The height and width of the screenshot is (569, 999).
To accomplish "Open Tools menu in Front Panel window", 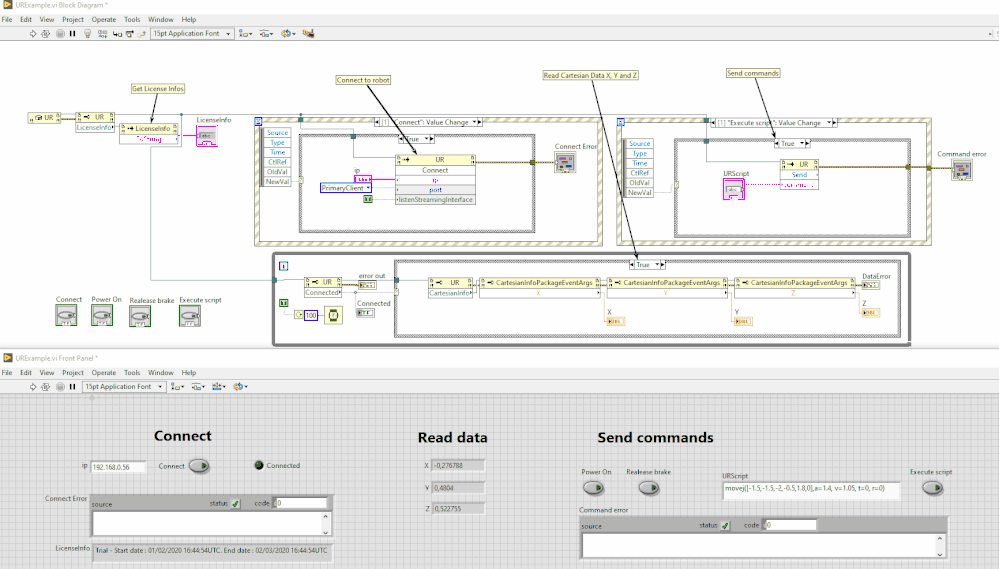I will point(132,372).
